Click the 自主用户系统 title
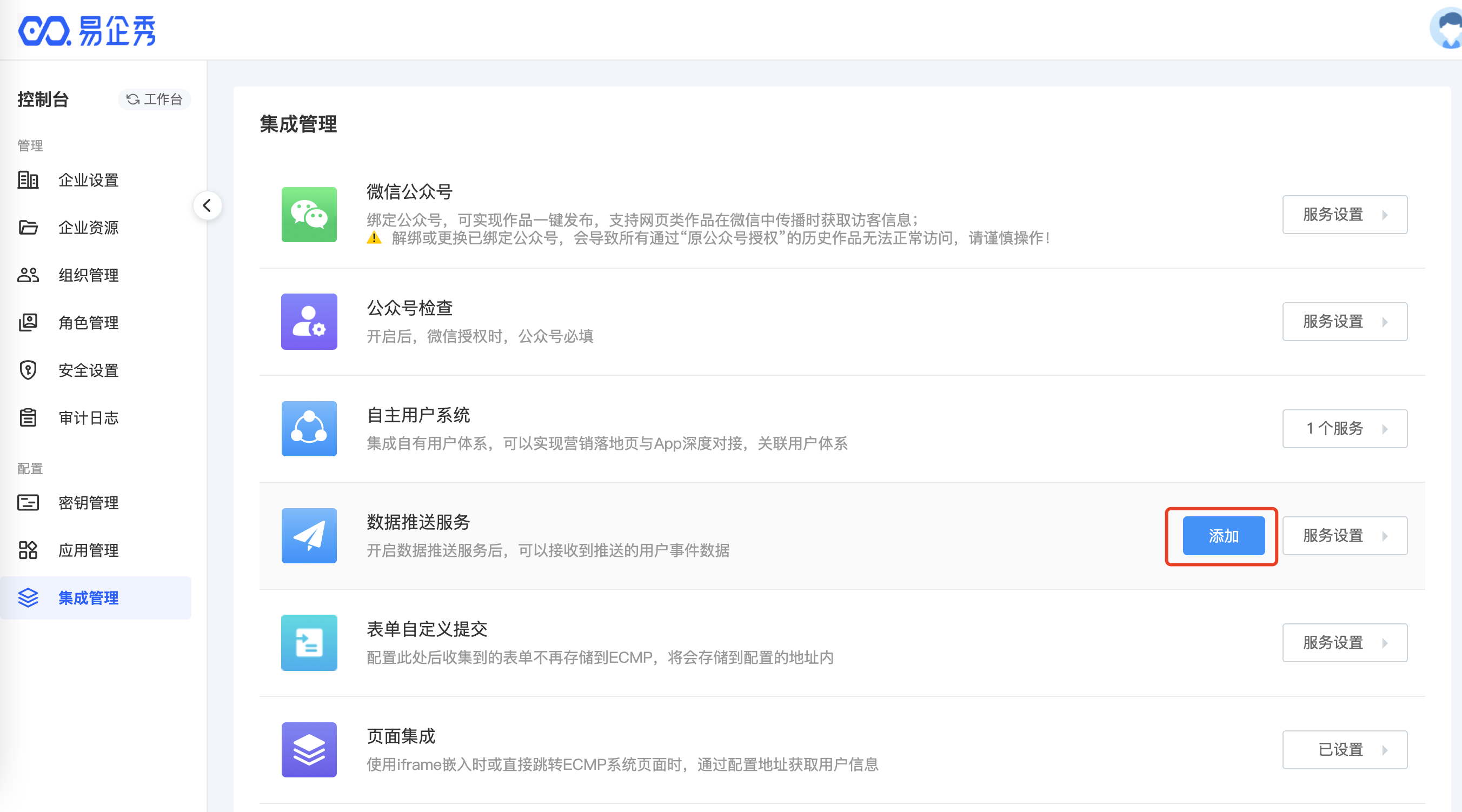Screen dimensions: 1462x812 pyautogui.click(x=418, y=415)
